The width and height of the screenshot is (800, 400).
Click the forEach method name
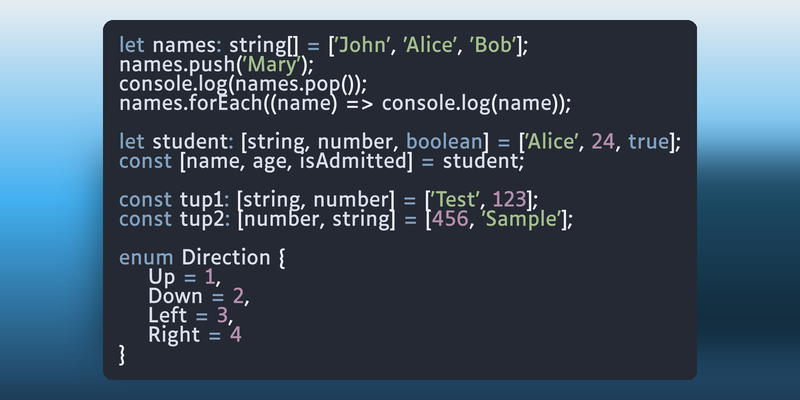click(x=233, y=104)
